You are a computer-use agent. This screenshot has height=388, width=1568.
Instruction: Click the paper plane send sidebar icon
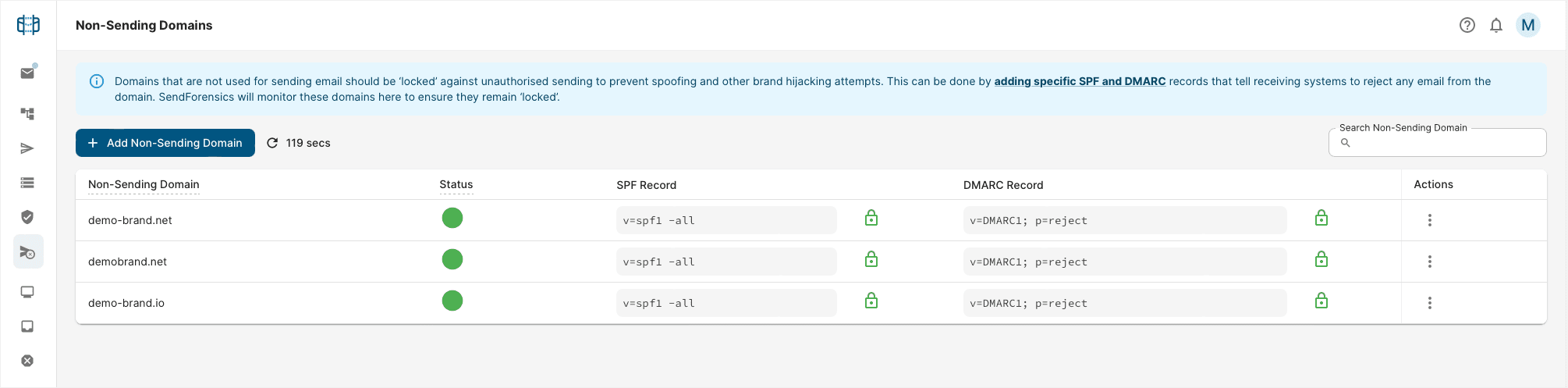(27, 148)
